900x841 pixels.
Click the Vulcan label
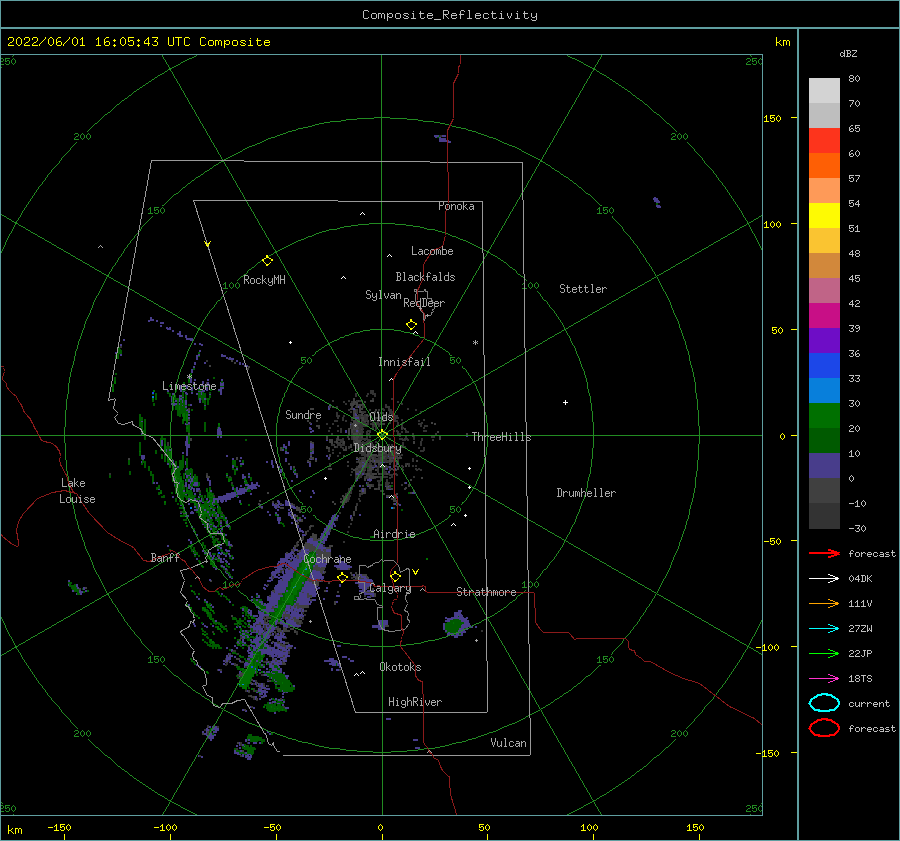click(509, 743)
